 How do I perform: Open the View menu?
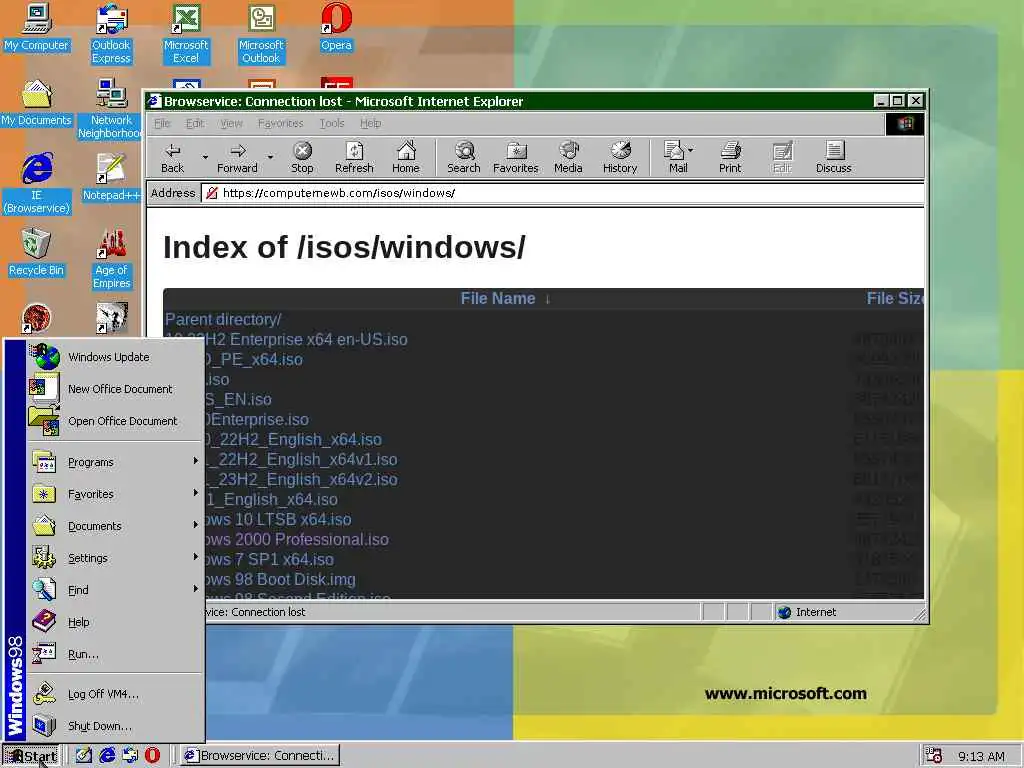tap(231, 123)
